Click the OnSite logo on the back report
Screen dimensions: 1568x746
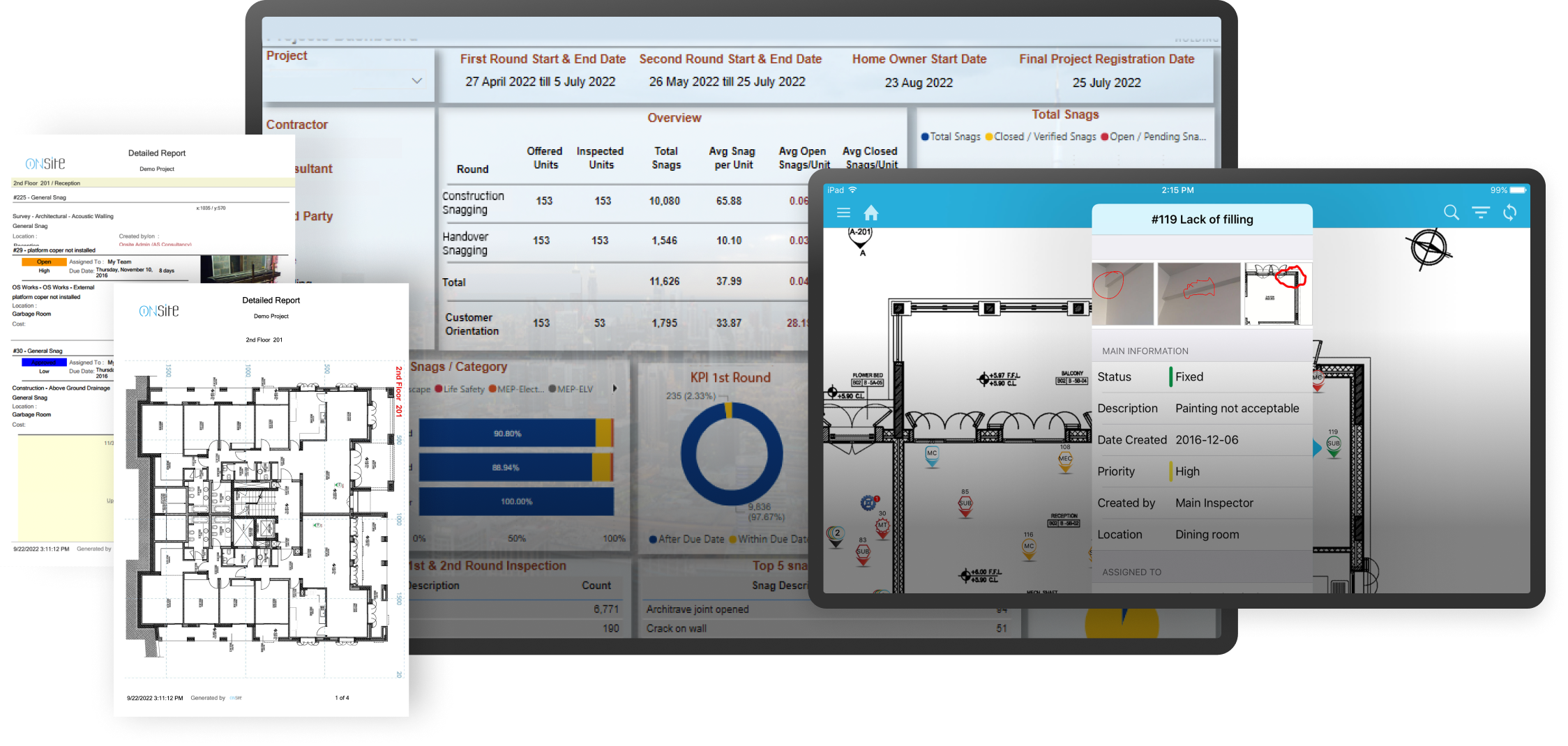coord(45,163)
